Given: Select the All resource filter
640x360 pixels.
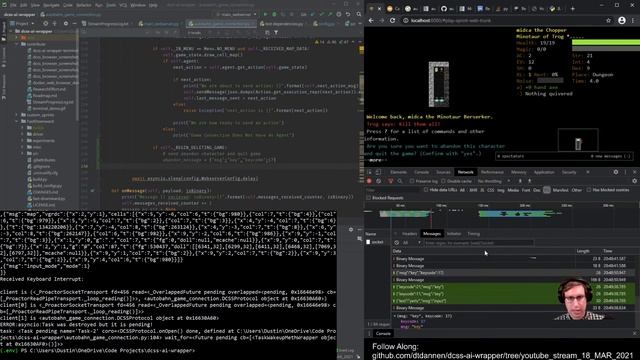Looking at the screenshot, I should 462,190.
